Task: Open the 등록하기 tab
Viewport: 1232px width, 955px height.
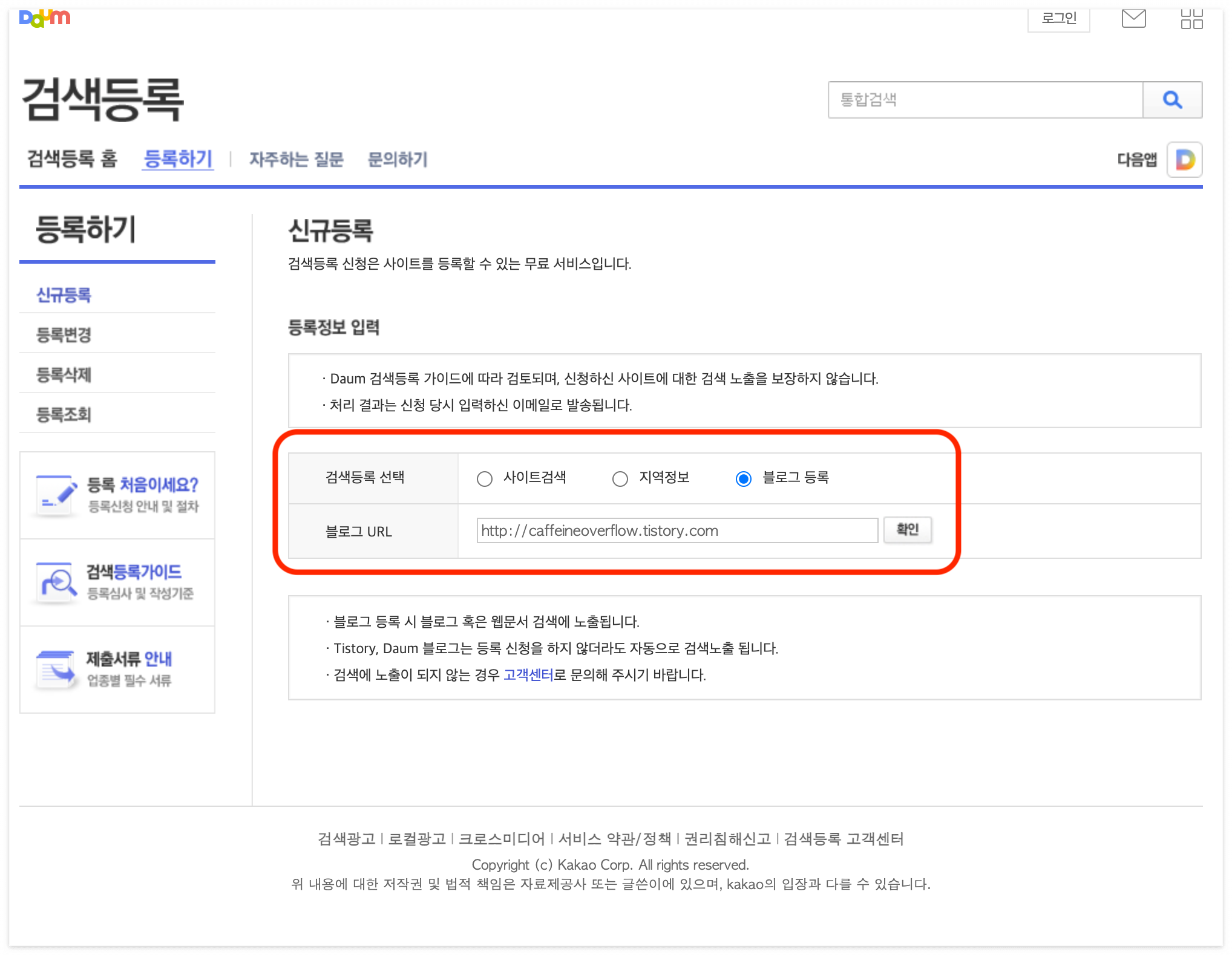Action: (178, 159)
